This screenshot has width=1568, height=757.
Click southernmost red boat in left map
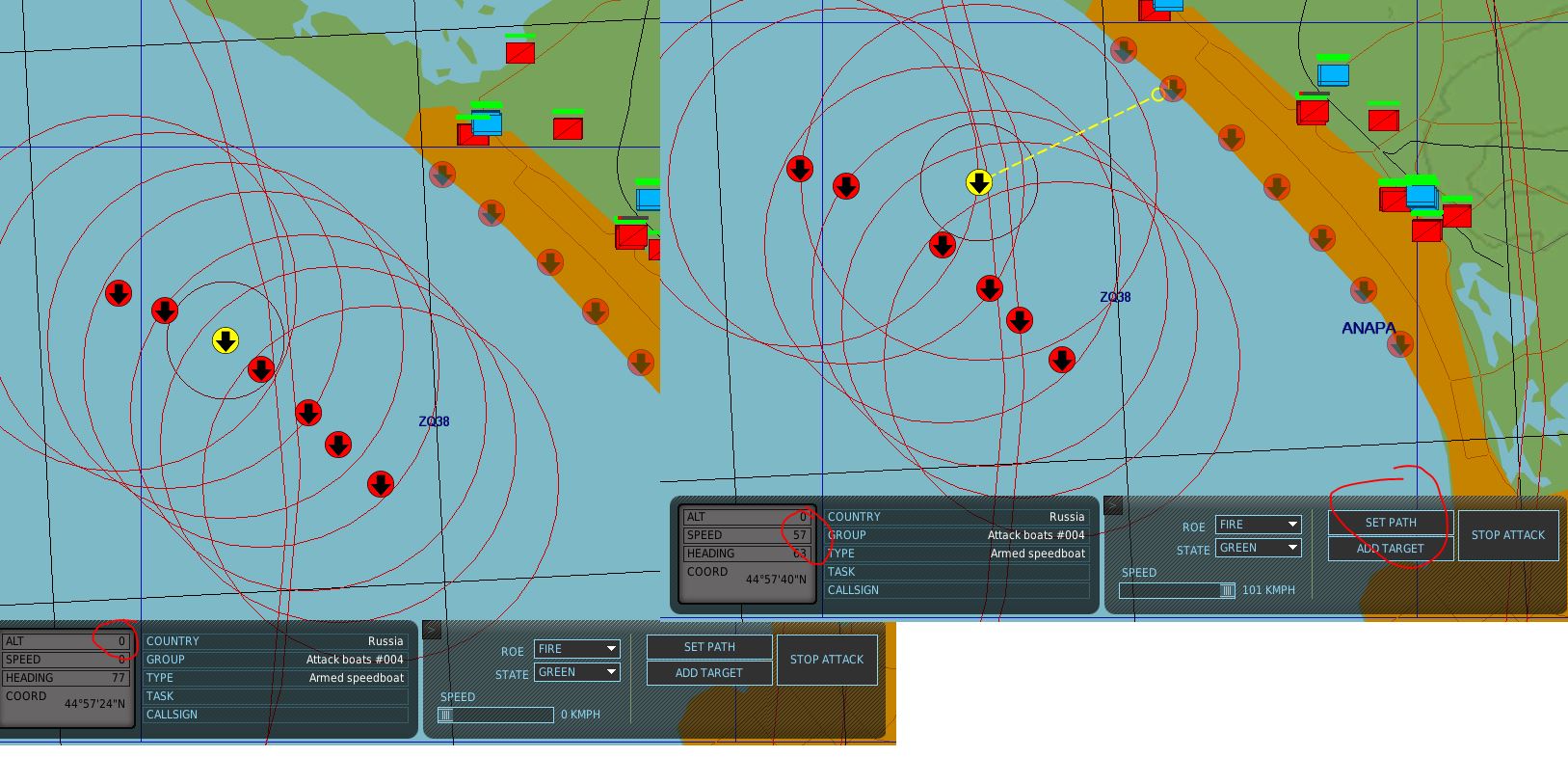(381, 483)
